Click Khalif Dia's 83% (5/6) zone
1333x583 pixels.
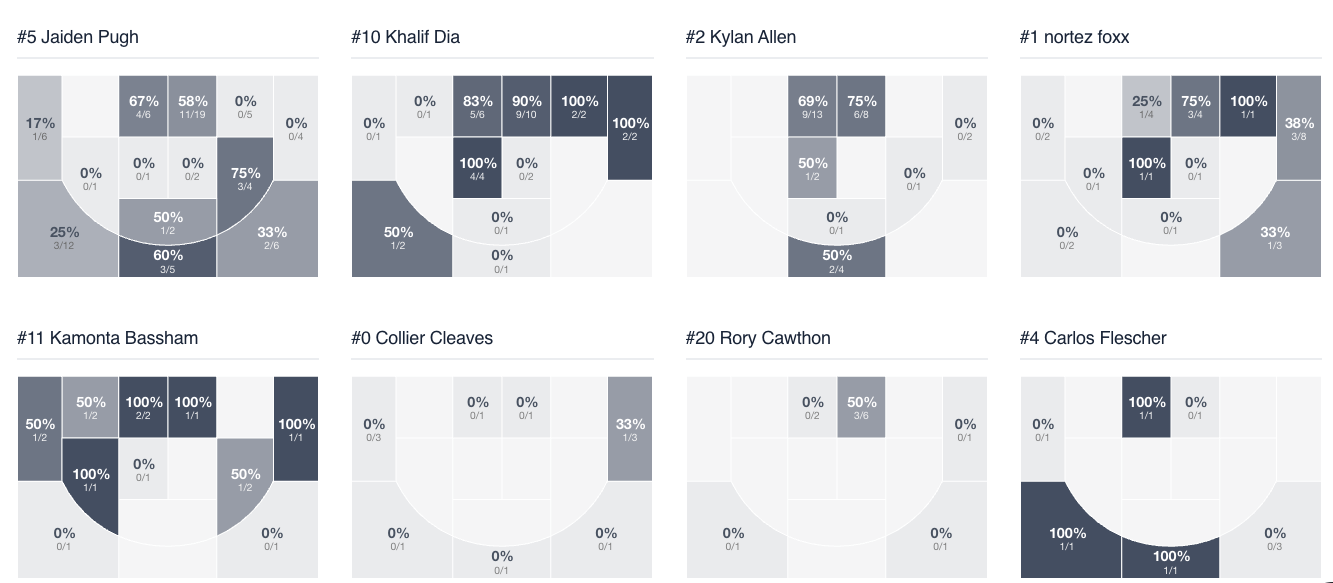[477, 106]
